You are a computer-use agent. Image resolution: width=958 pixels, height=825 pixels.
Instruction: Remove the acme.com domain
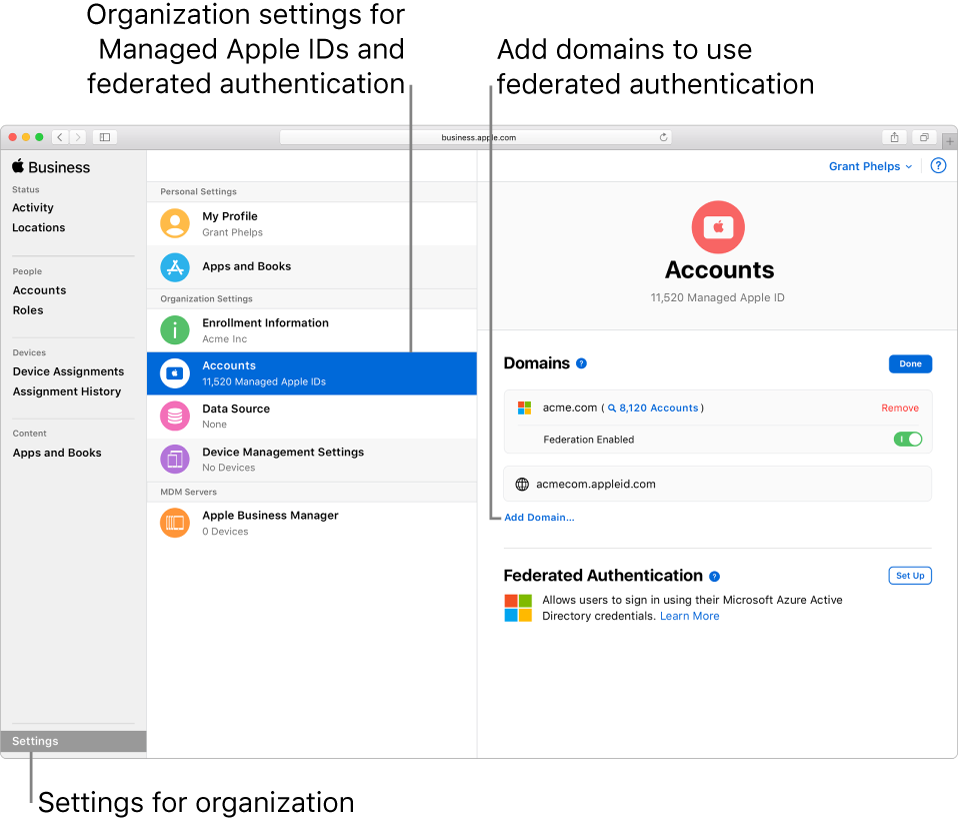[x=899, y=408]
